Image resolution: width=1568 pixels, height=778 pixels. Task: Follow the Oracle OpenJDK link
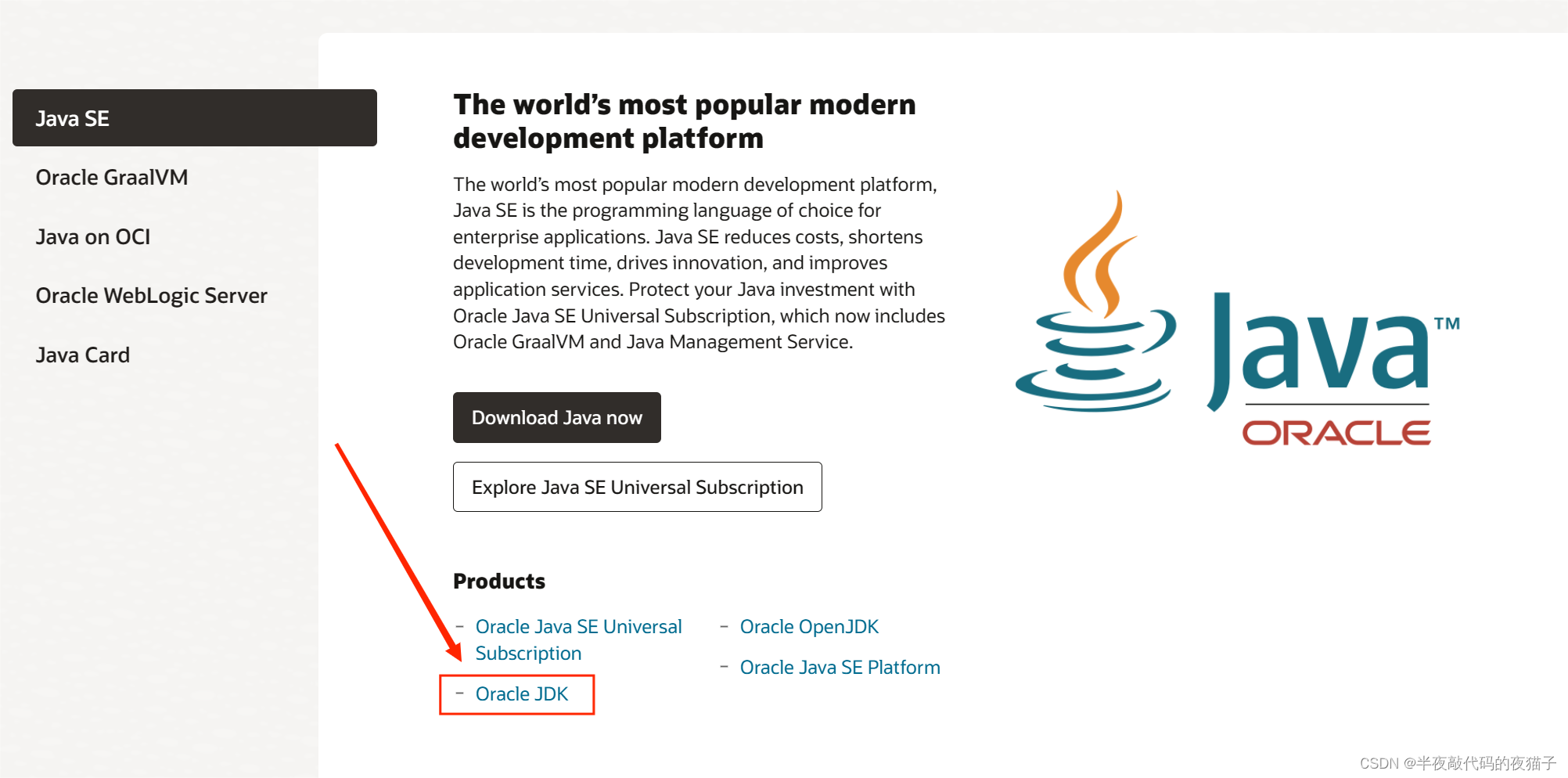[x=810, y=627]
